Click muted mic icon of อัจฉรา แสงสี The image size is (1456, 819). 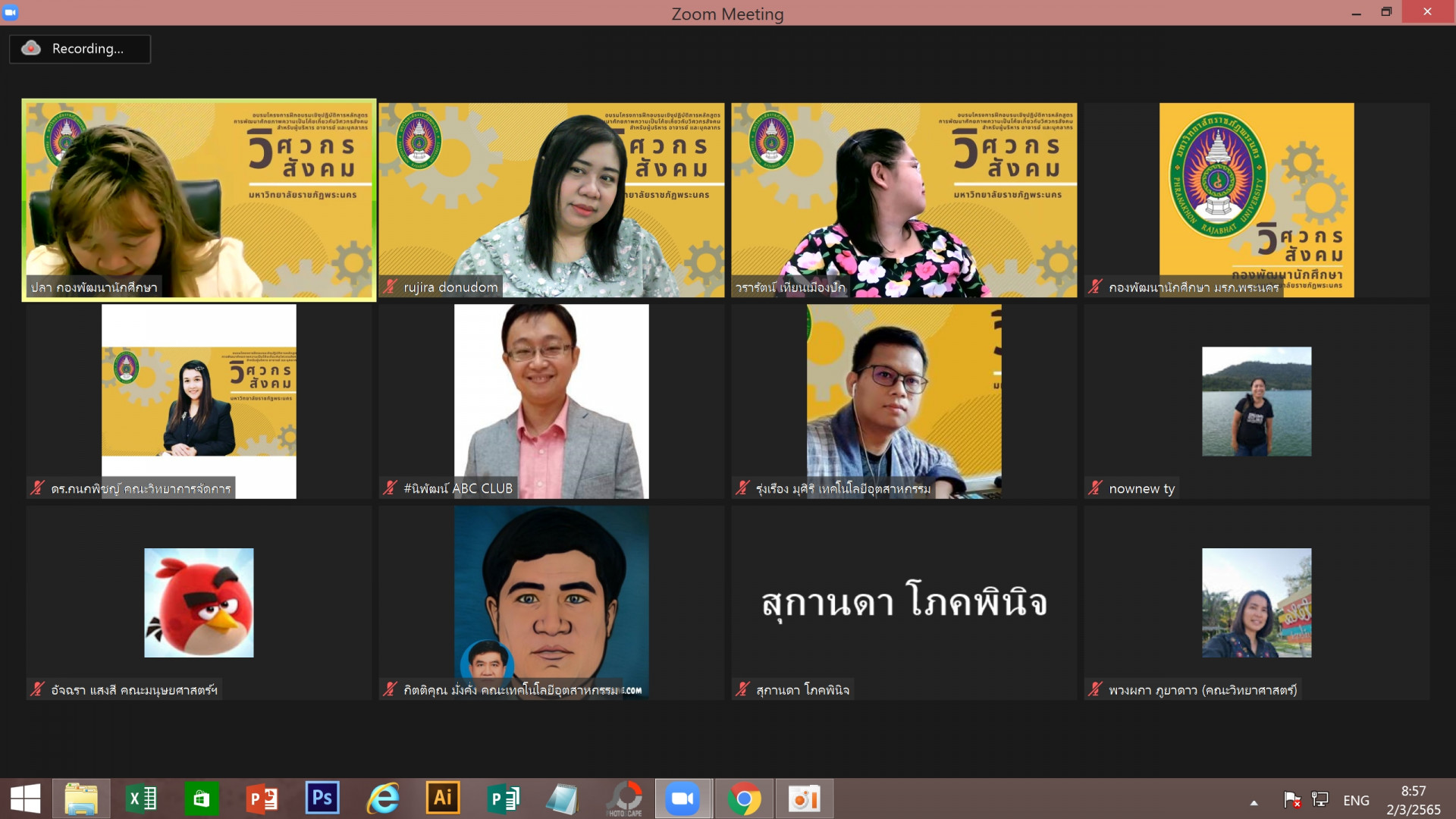(x=37, y=689)
